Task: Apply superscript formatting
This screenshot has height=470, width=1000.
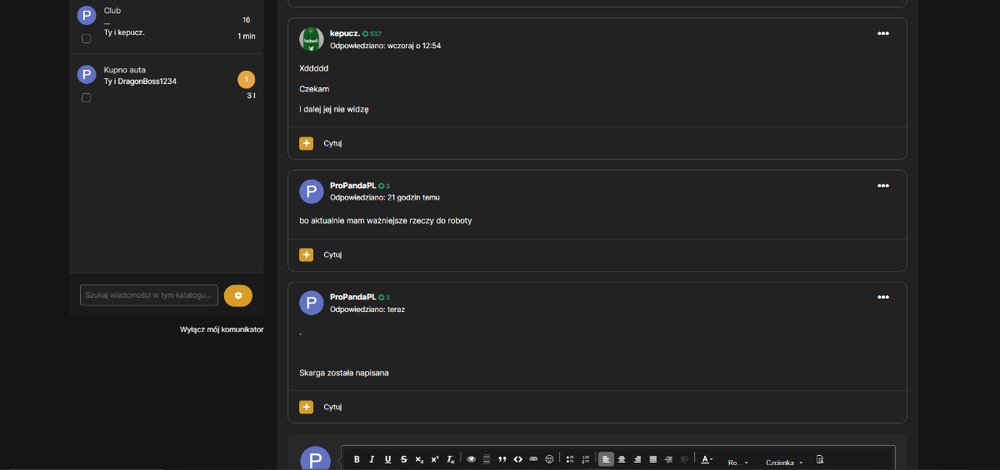Action: (x=435, y=459)
